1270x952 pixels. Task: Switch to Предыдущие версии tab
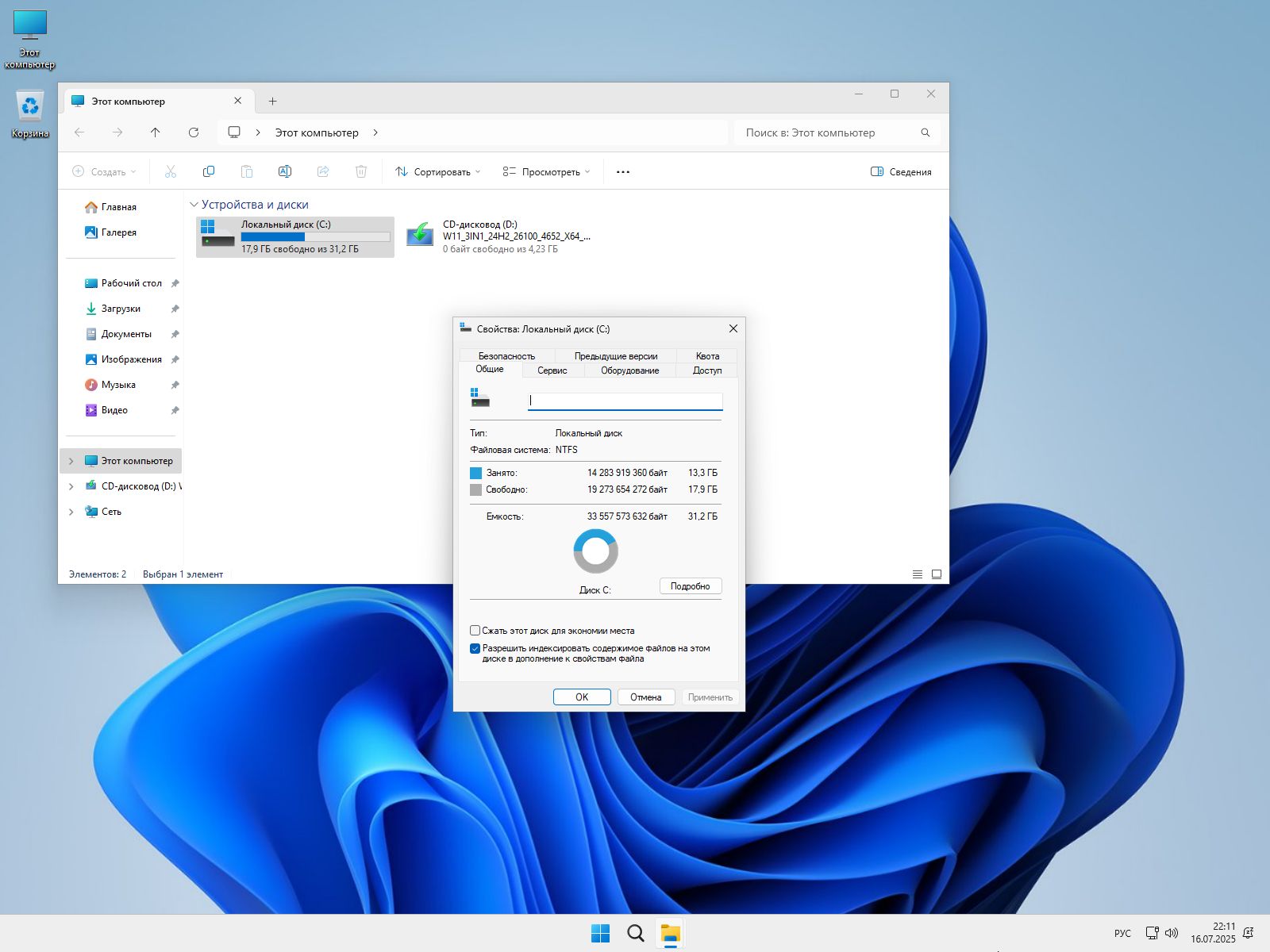pos(616,356)
